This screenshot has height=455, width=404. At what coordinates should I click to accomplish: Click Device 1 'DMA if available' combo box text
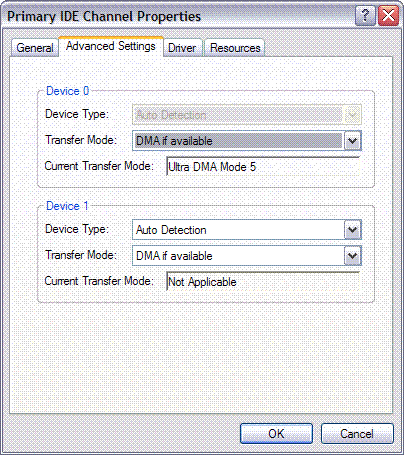174,256
